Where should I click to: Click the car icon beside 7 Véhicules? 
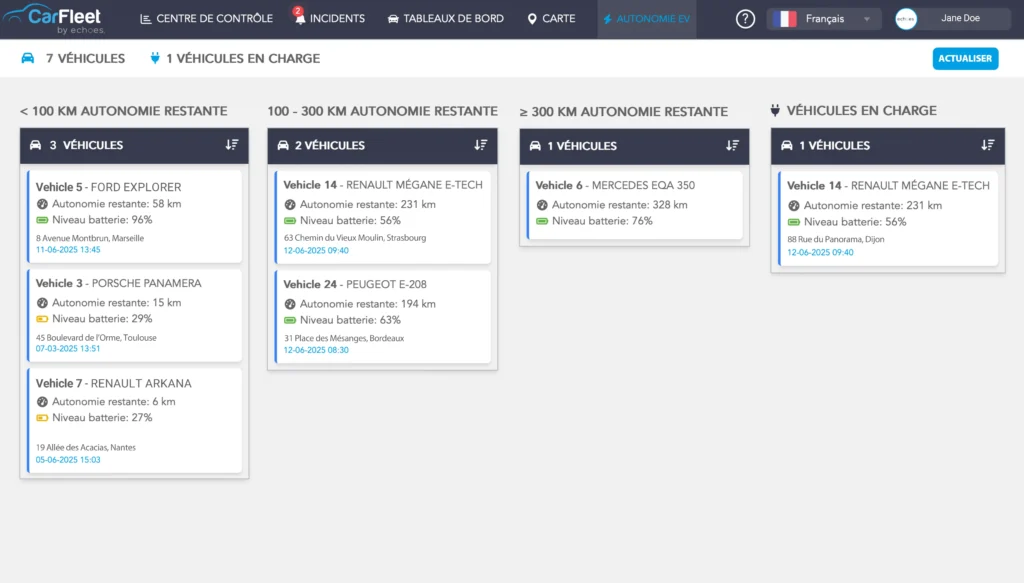point(28,58)
